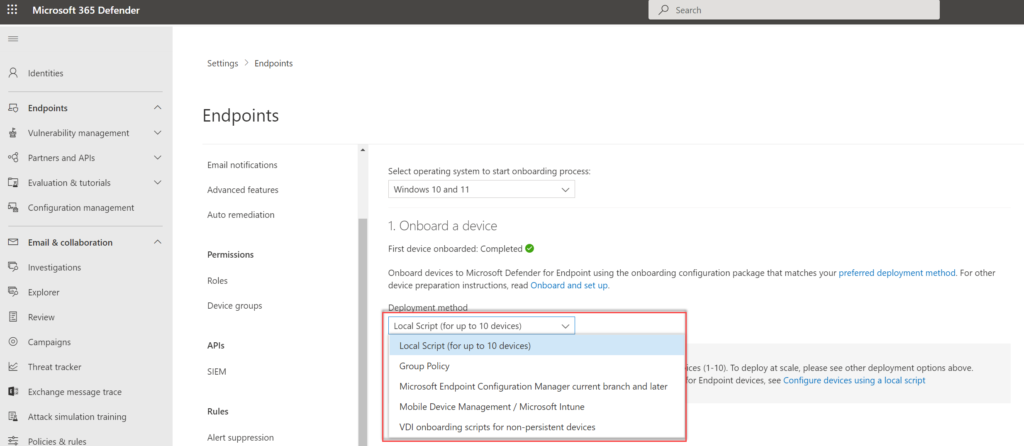
Task: Open Attack simulation training page
Action: (77, 417)
